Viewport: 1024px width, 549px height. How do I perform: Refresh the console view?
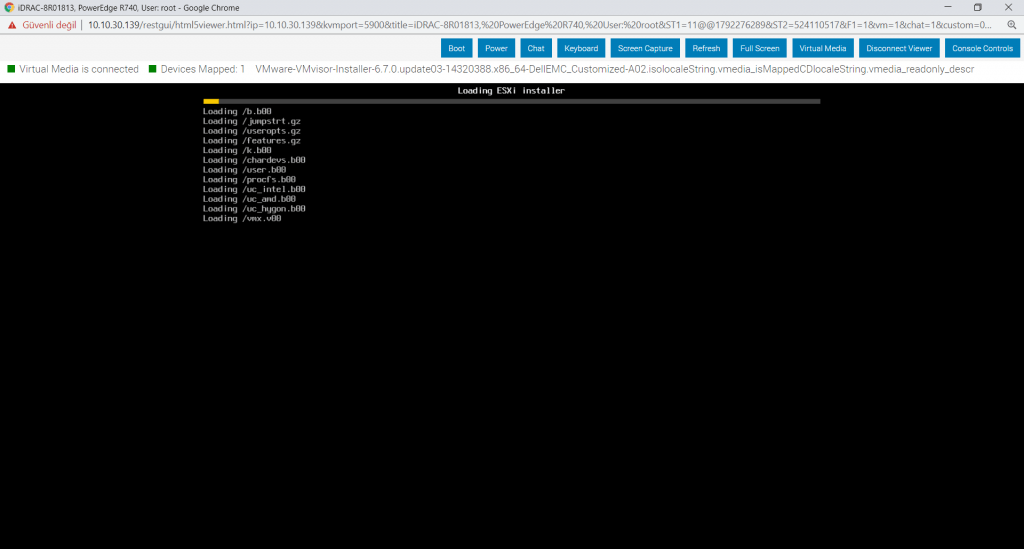pos(706,48)
